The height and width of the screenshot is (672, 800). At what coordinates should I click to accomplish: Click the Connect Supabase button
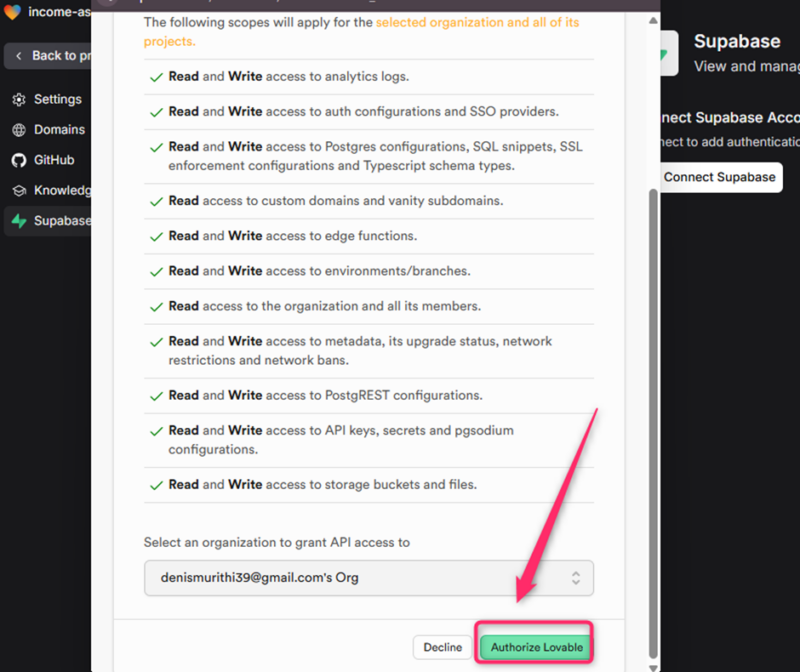[x=719, y=177]
